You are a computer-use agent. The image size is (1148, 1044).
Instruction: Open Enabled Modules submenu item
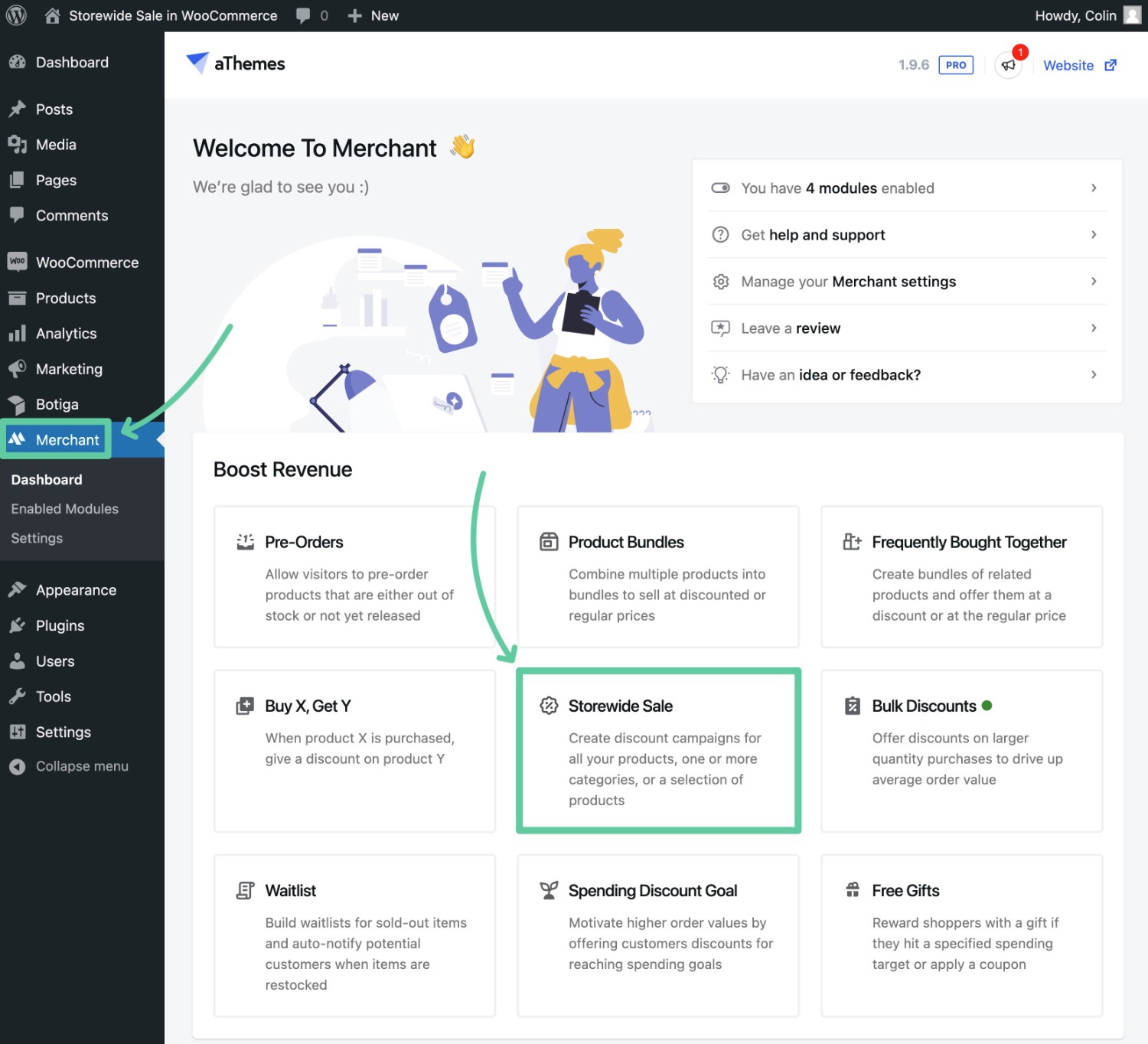[65, 509]
